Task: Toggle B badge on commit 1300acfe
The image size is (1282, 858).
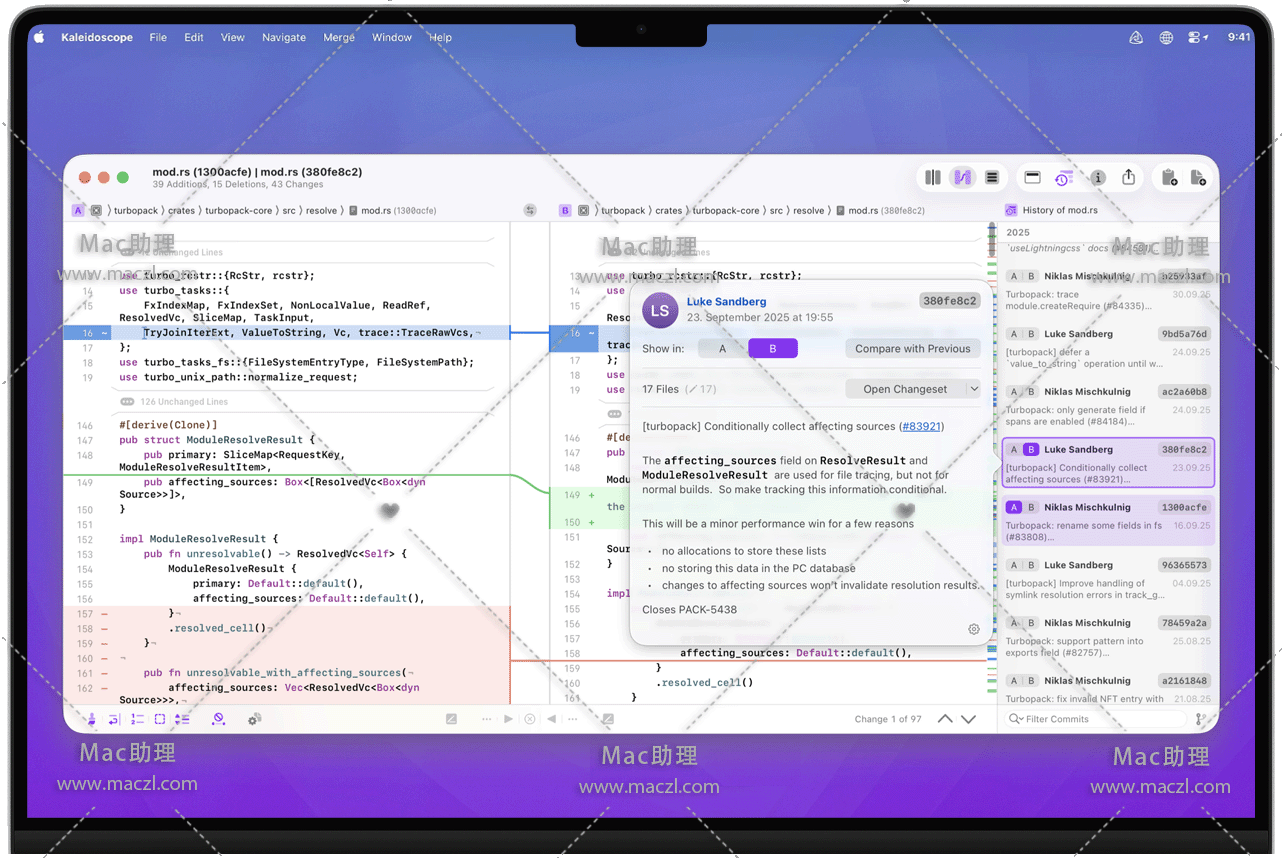Action: point(1031,508)
